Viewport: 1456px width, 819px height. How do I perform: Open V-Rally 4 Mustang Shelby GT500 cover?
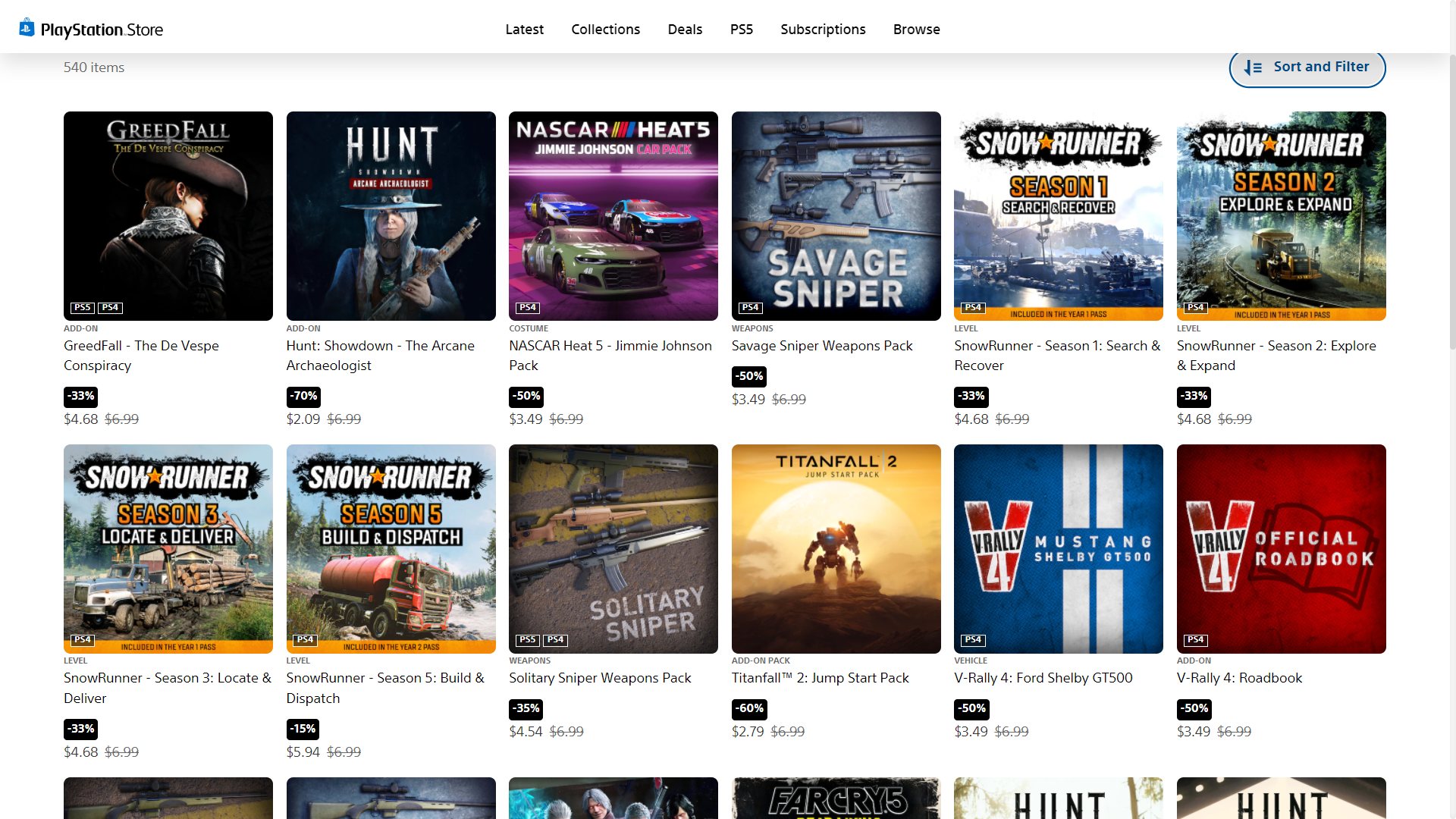pyautogui.click(x=1058, y=548)
